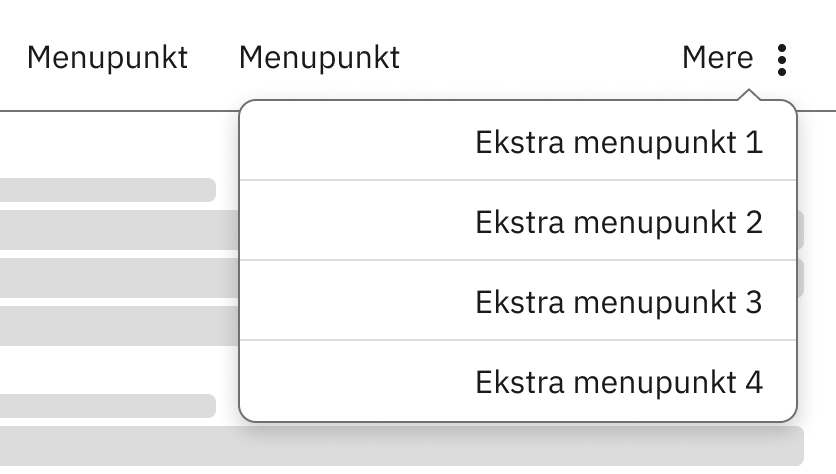Click the widest gray placeholder bar below the dropdown
Viewport: 836px width, 474px height.
pyautogui.click(x=400, y=445)
